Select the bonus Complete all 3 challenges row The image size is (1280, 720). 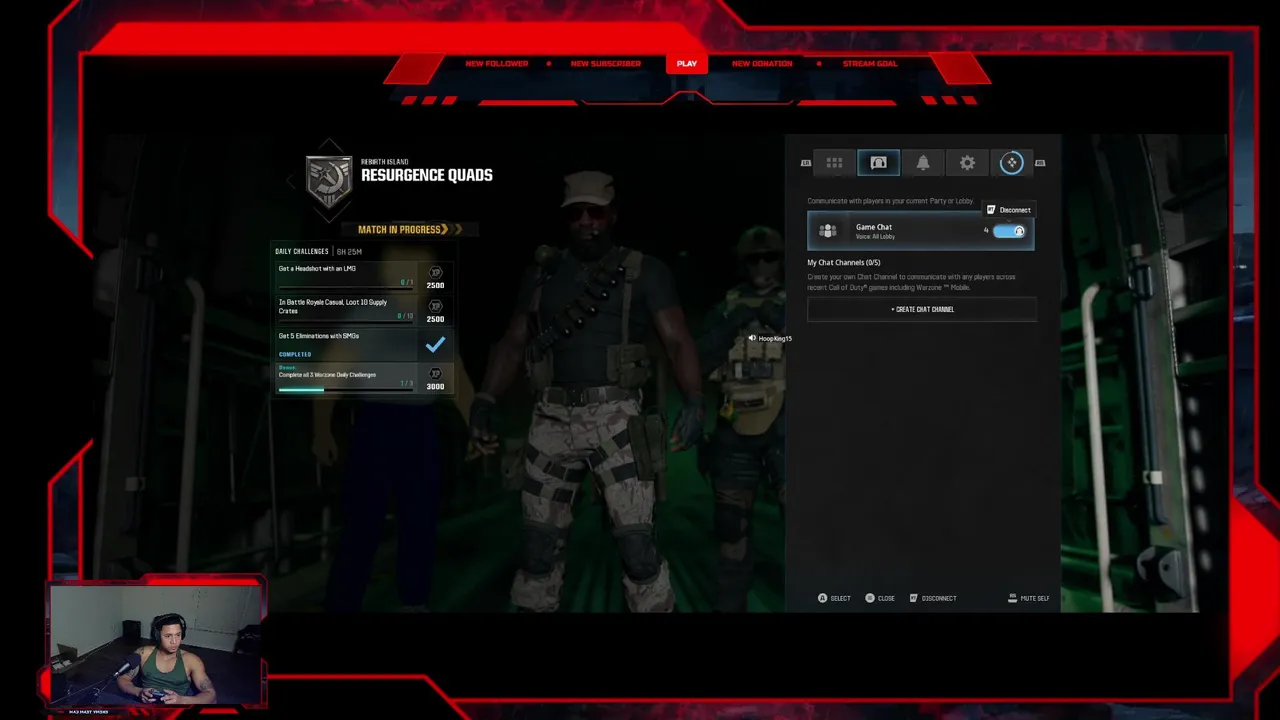pyautogui.click(x=363, y=377)
